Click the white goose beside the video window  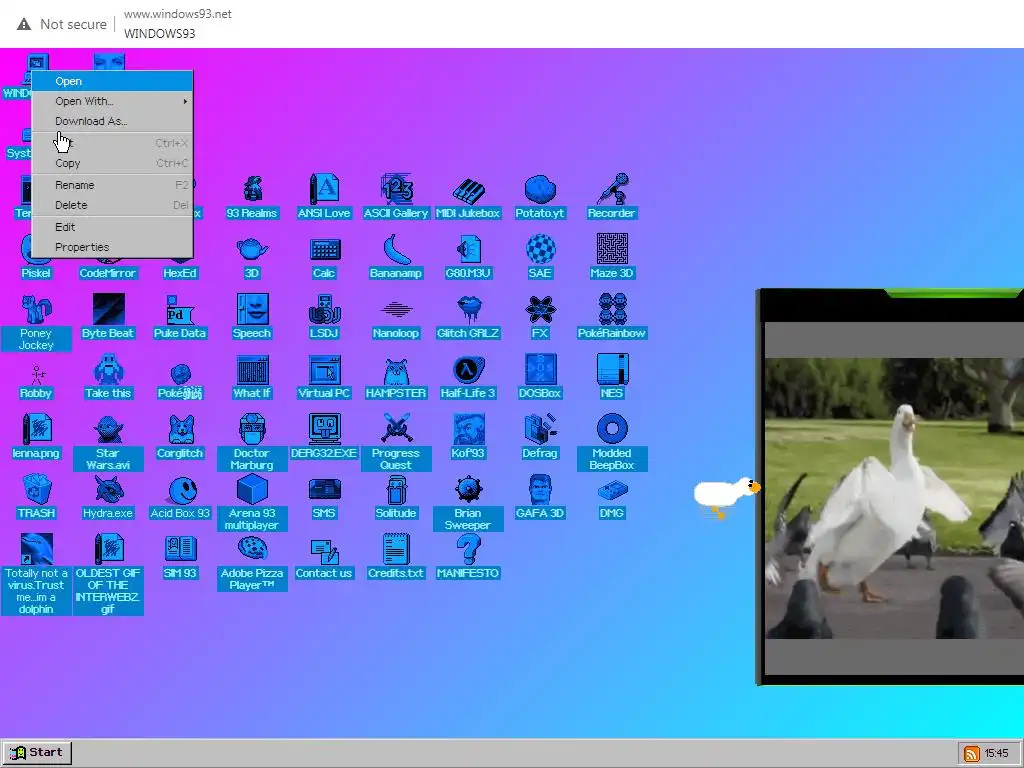727,496
